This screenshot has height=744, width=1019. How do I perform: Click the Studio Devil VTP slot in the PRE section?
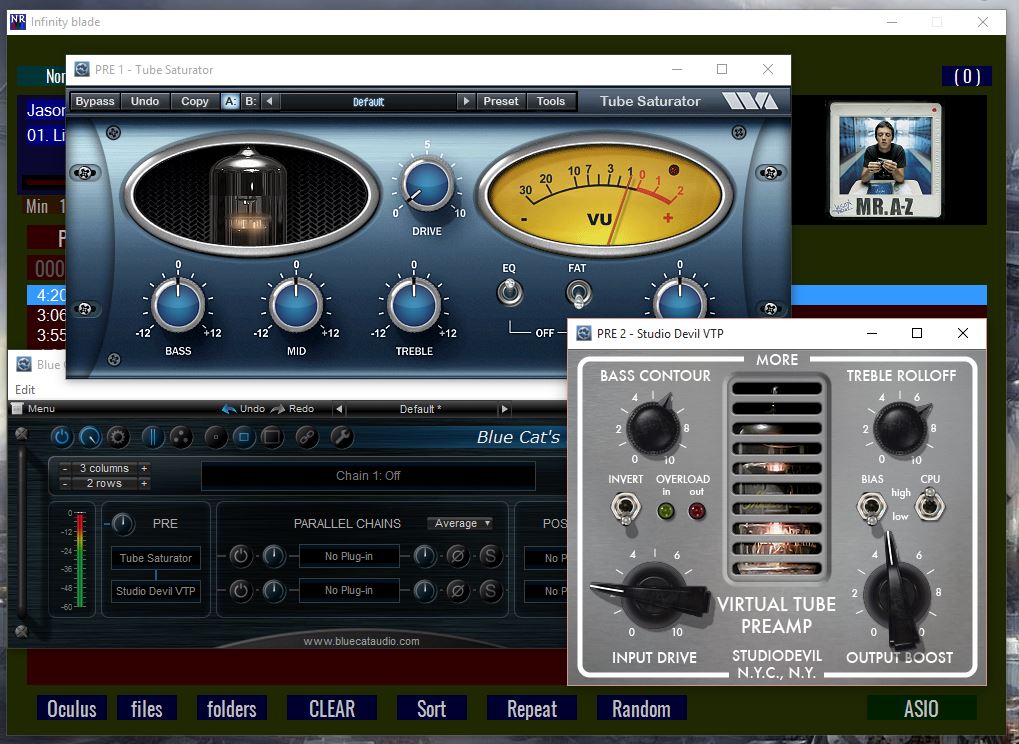[156, 591]
